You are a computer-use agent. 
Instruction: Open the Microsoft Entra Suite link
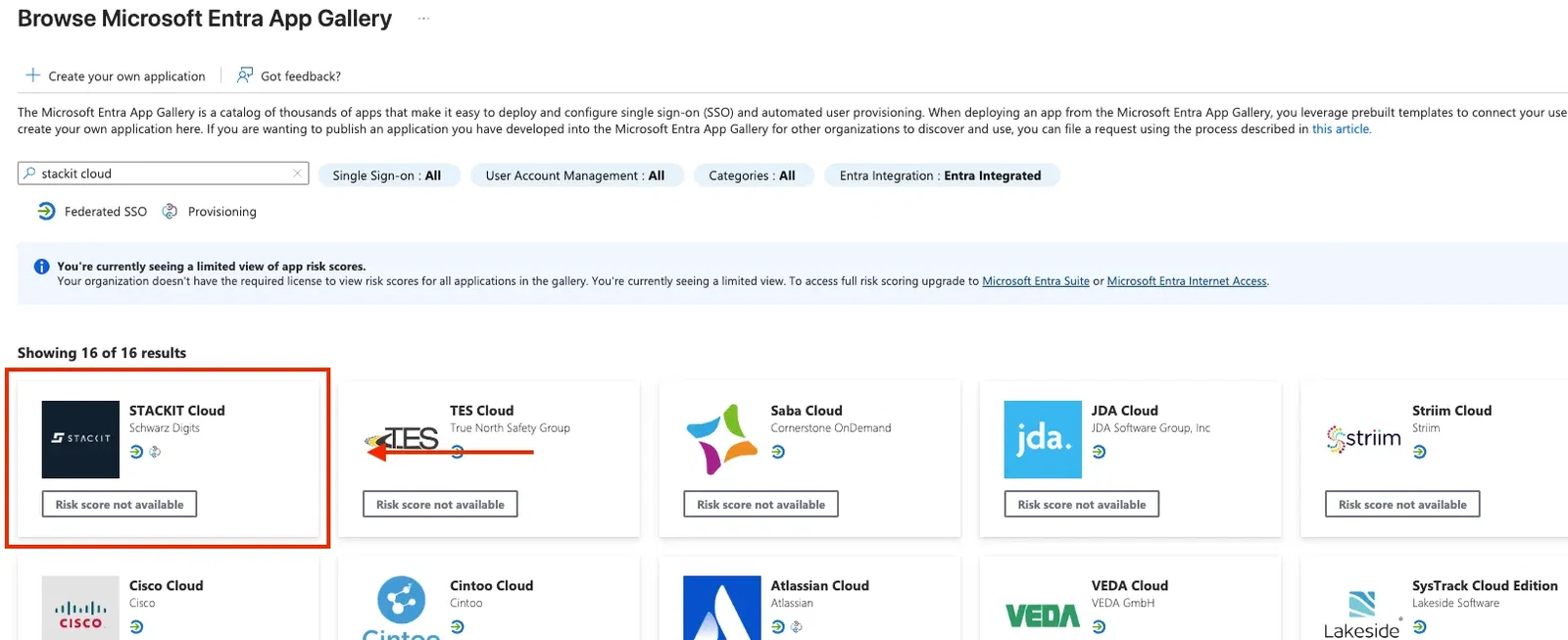(1036, 281)
